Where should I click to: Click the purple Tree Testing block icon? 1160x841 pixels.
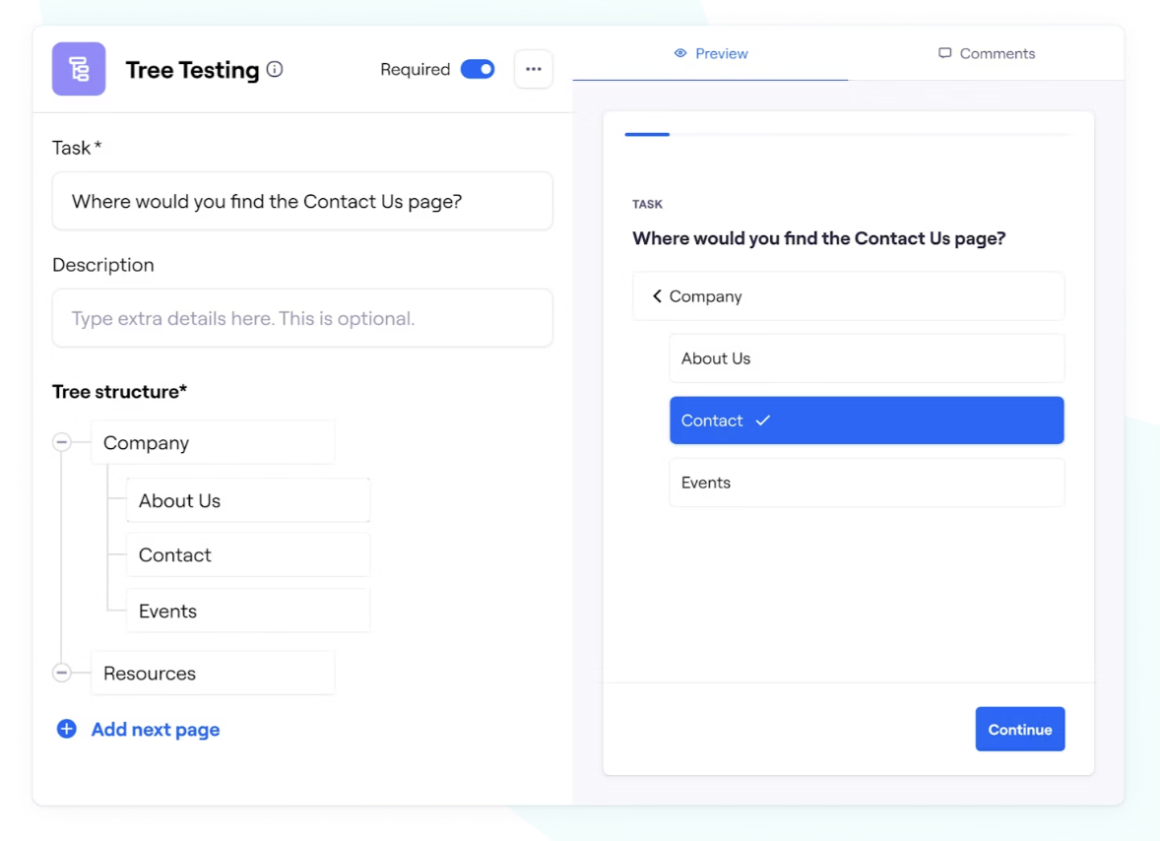tap(79, 69)
